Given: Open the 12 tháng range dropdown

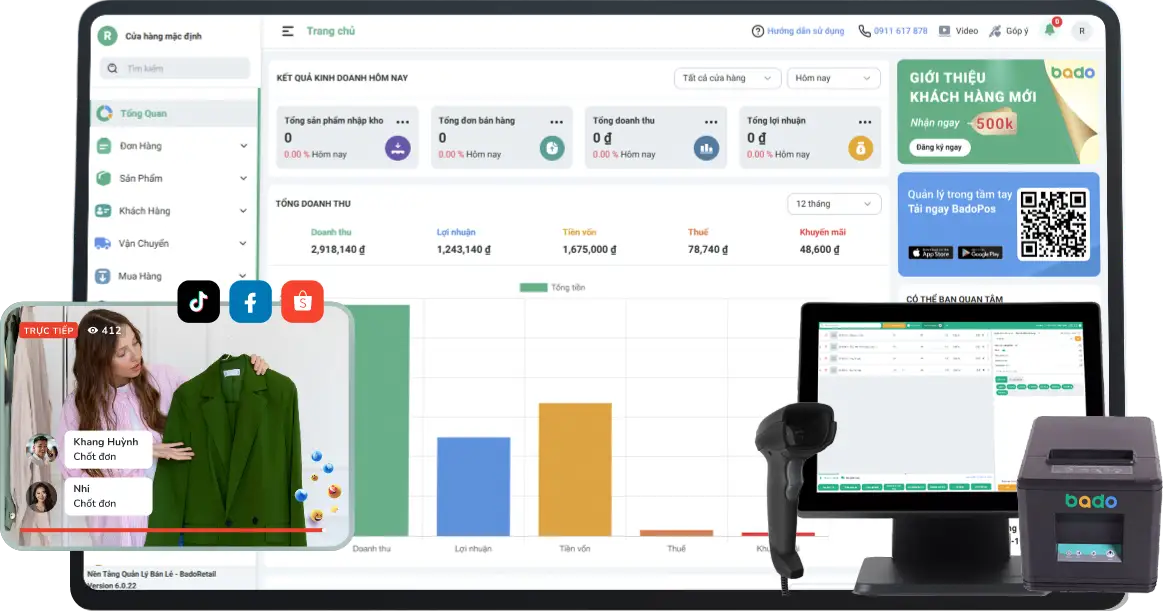Looking at the screenshot, I should click(x=834, y=204).
